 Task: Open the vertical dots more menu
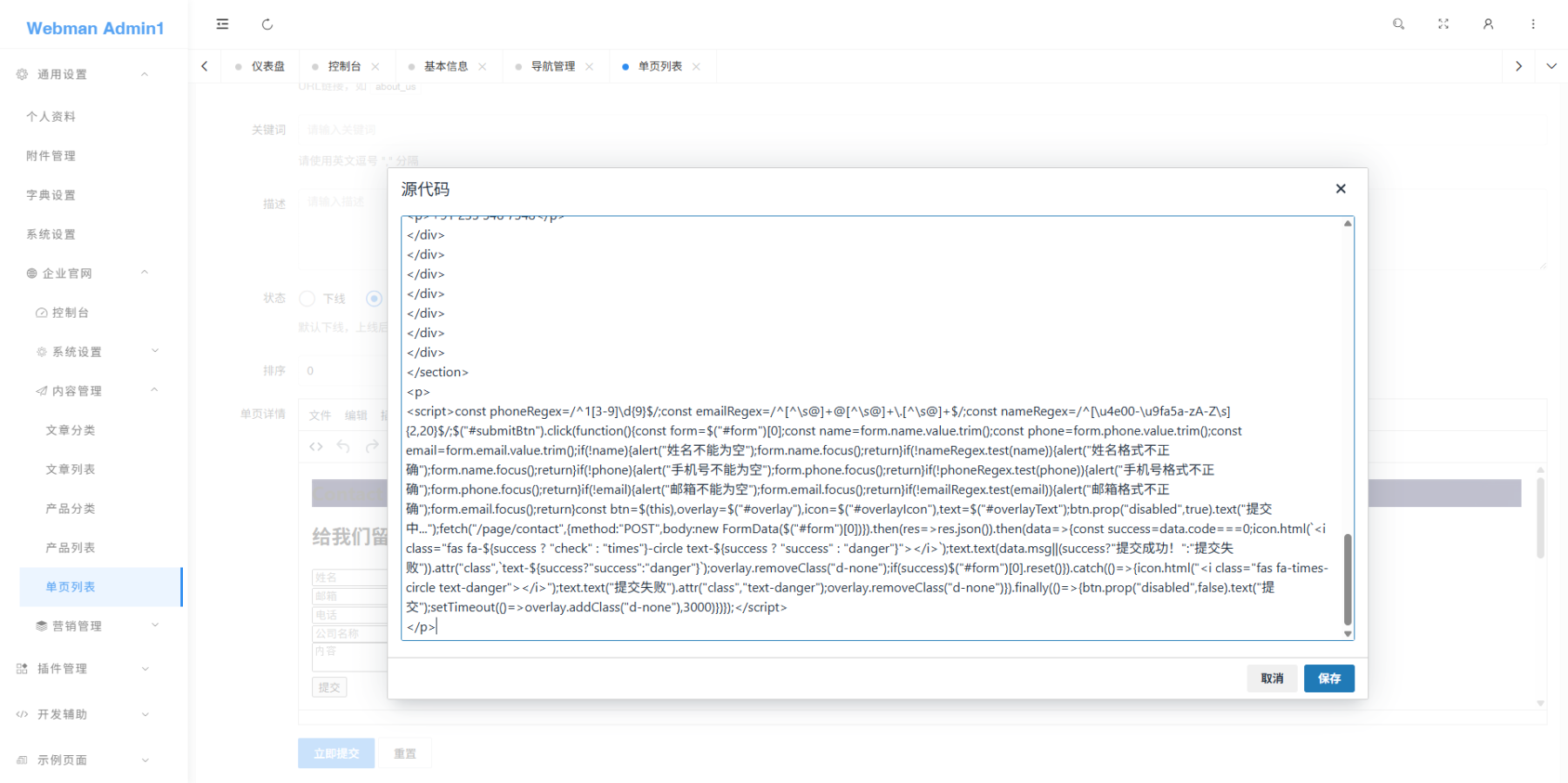coord(1533,24)
